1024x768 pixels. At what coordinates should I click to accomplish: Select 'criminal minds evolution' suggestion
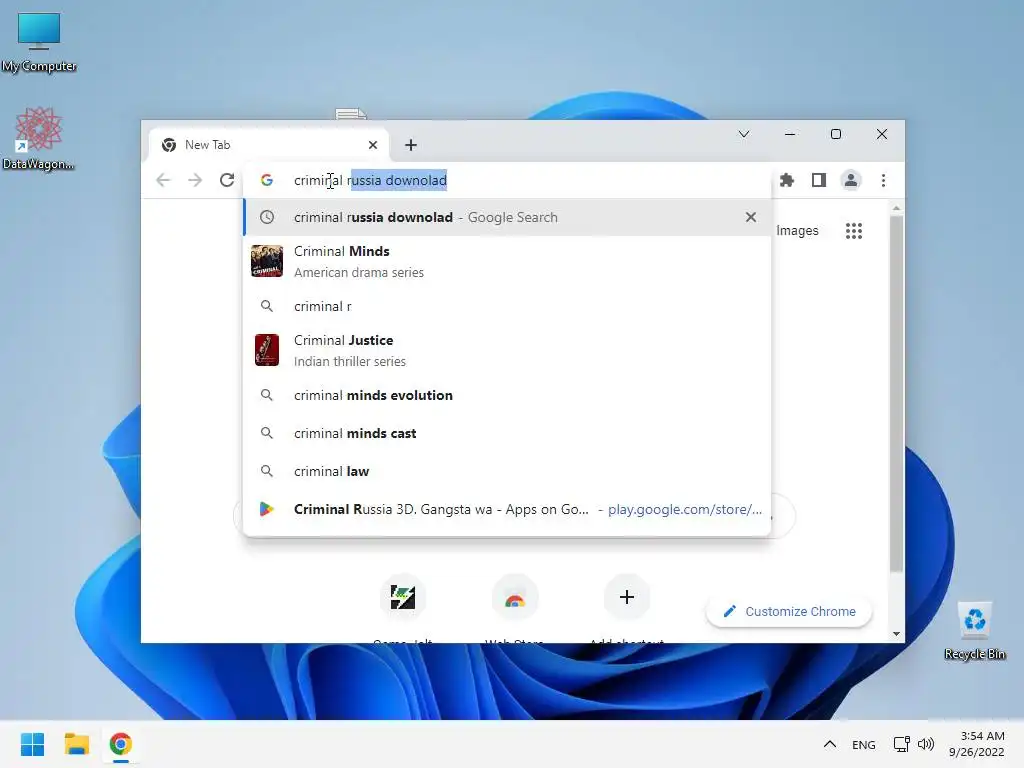pyautogui.click(x=507, y=395)
